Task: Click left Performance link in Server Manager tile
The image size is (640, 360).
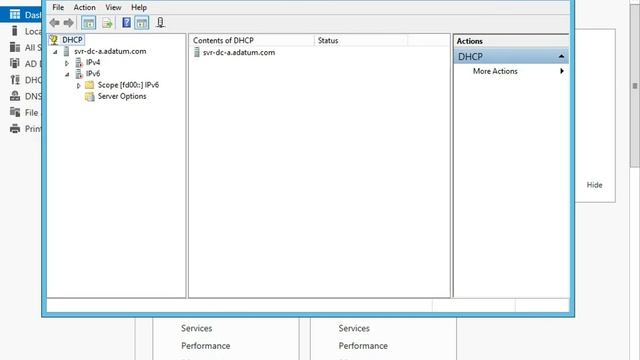Action: [206, 346]
